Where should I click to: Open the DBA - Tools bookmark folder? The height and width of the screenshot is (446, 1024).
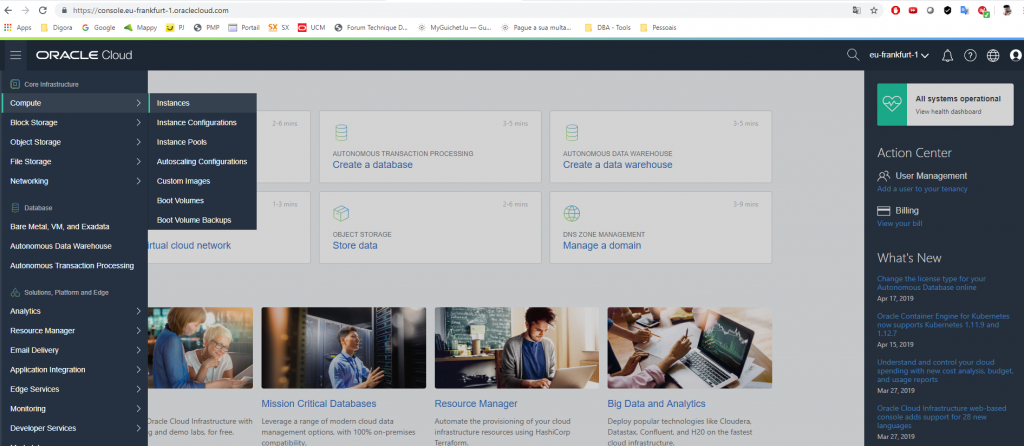608,27
